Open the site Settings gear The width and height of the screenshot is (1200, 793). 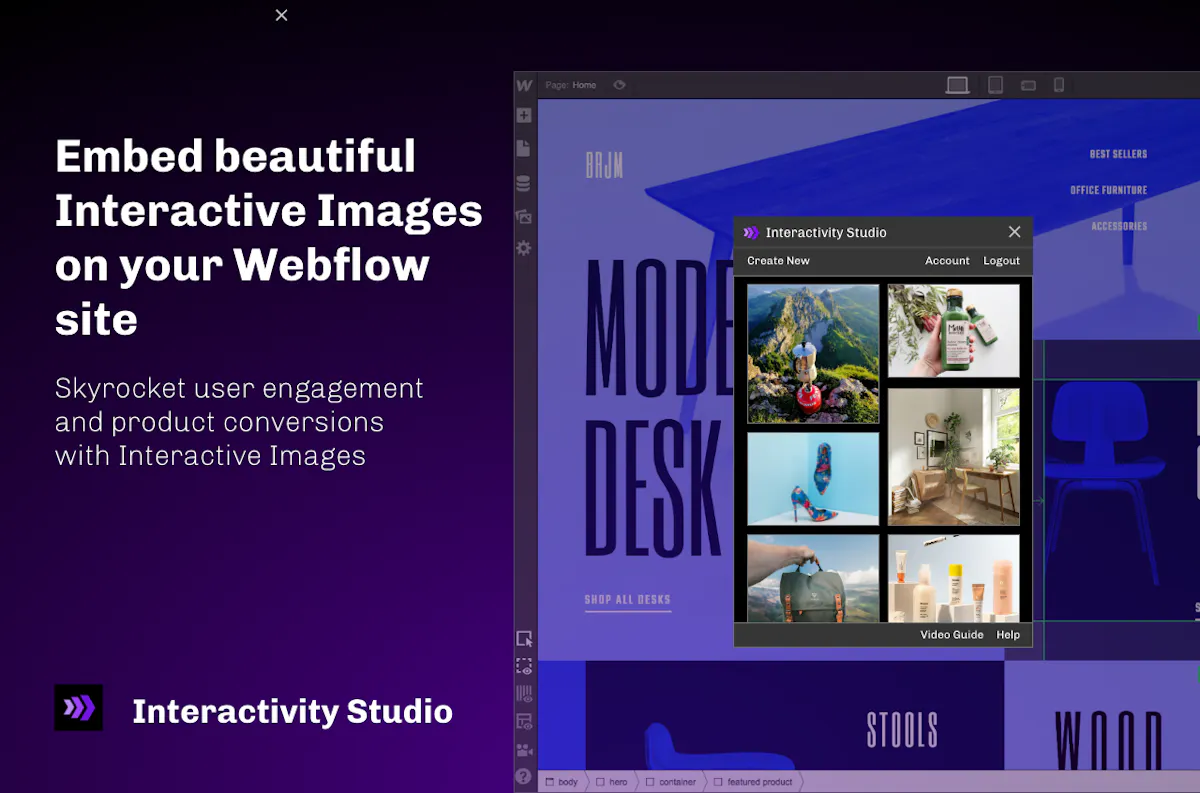click(x=523, y=248)
